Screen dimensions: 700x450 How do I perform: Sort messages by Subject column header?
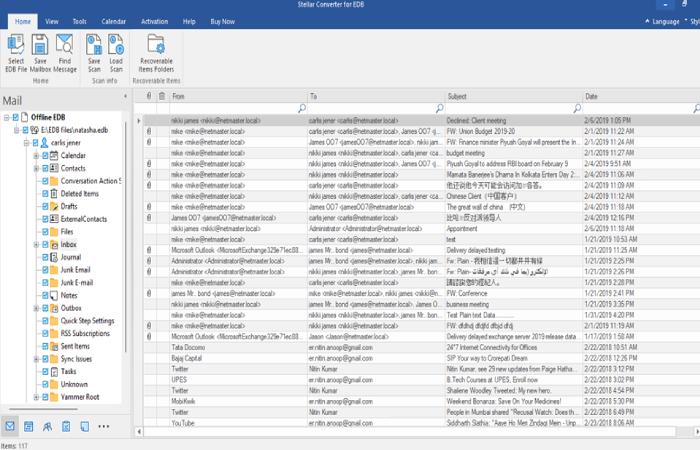click(513, 96)
